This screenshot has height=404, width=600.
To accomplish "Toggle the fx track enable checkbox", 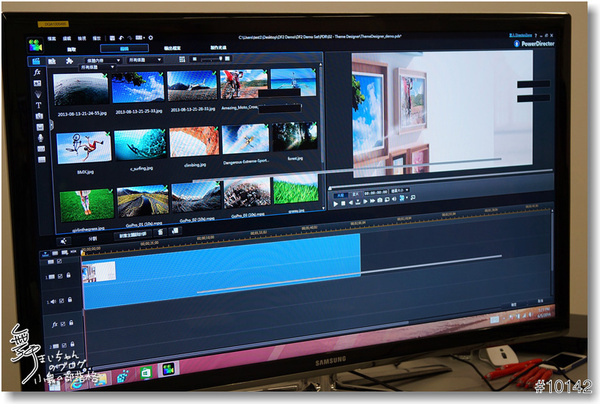I will pos(63,324).
